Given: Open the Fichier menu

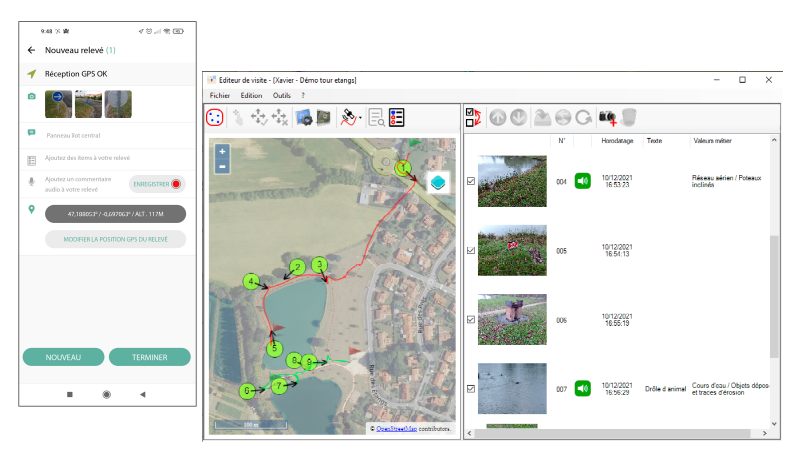Looking at the screenshot, I should pyautogui.click(x=220, y=95).
